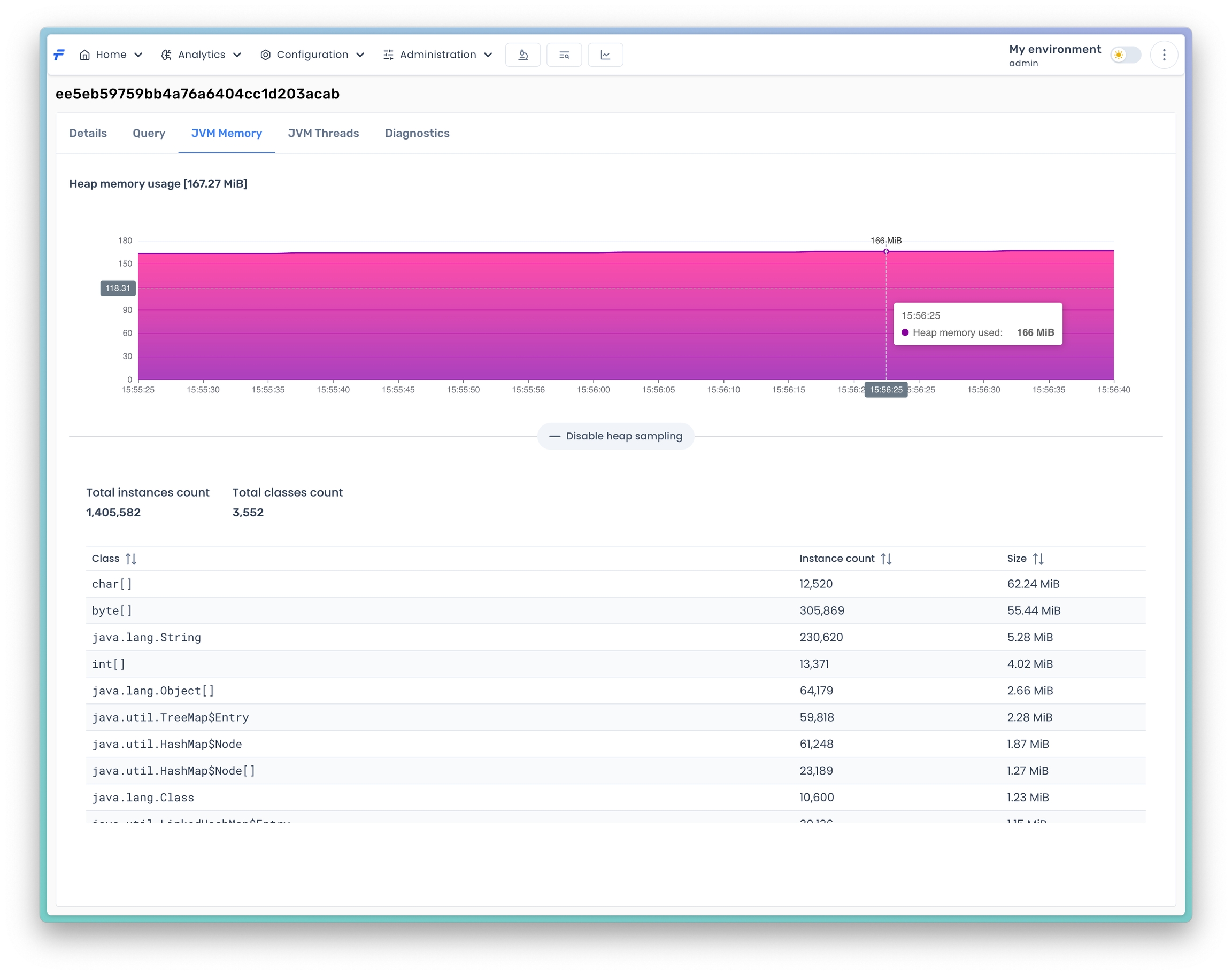The width and height of the screenshot is (1232, 975).
Task: Switch to the Diagnostics tab
Action: tap(417, 133)
